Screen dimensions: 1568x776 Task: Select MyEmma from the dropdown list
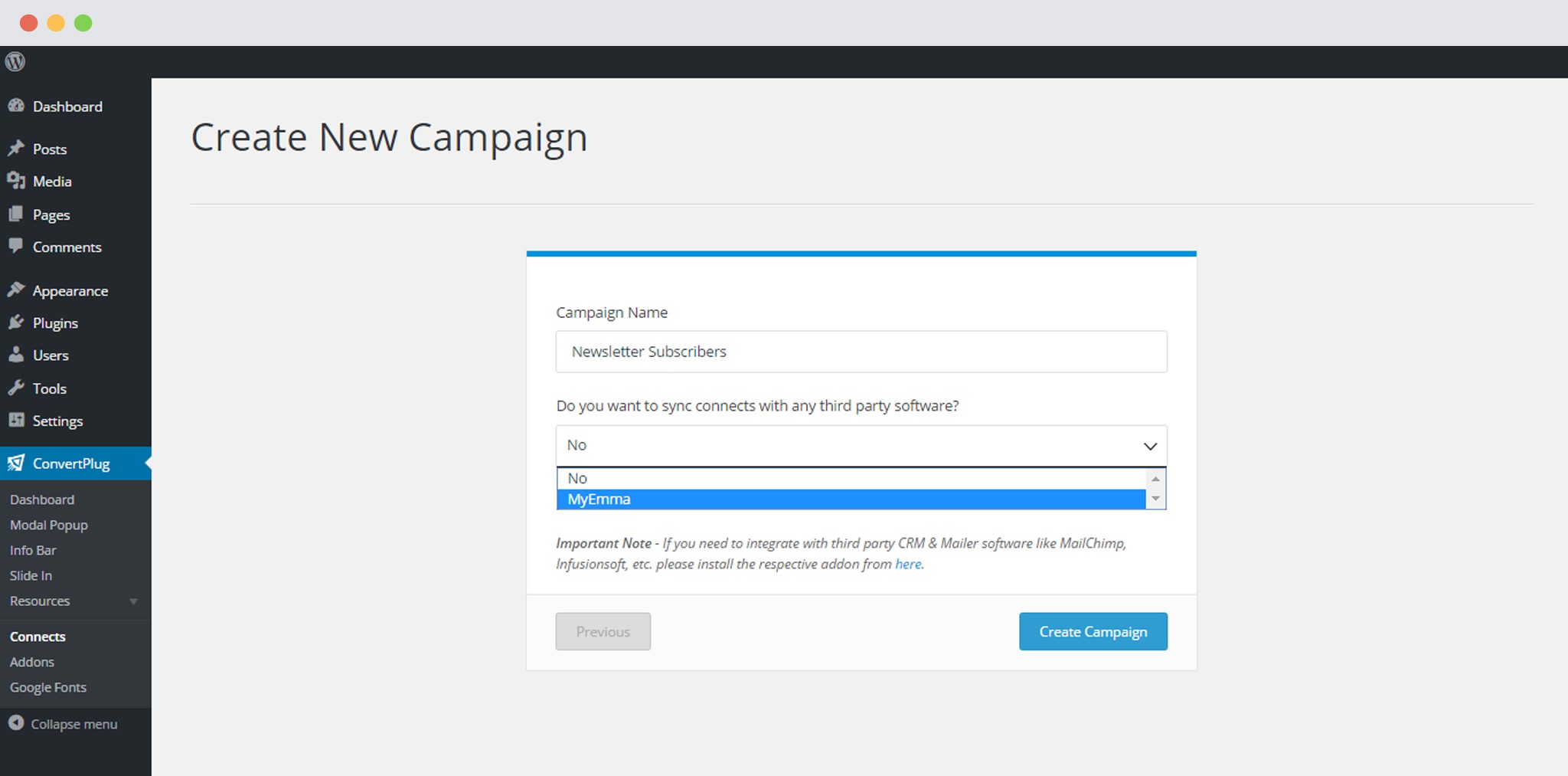(851, 499)
